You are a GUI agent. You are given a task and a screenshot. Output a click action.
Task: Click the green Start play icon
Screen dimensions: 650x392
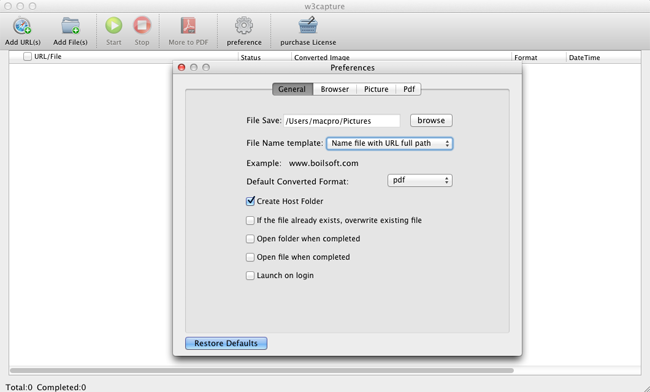(113, 25)
